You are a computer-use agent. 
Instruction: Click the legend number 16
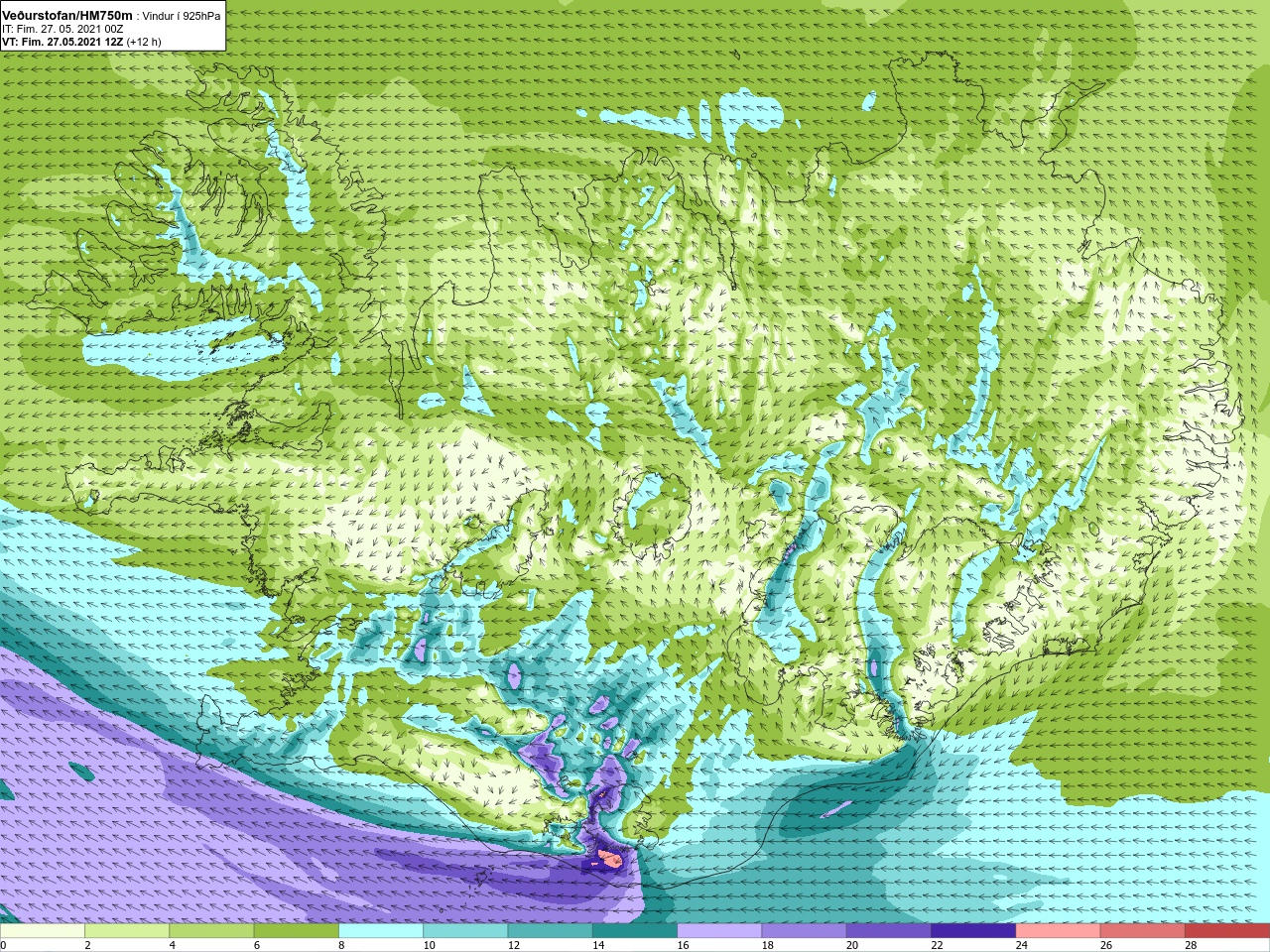click(683, 945)
